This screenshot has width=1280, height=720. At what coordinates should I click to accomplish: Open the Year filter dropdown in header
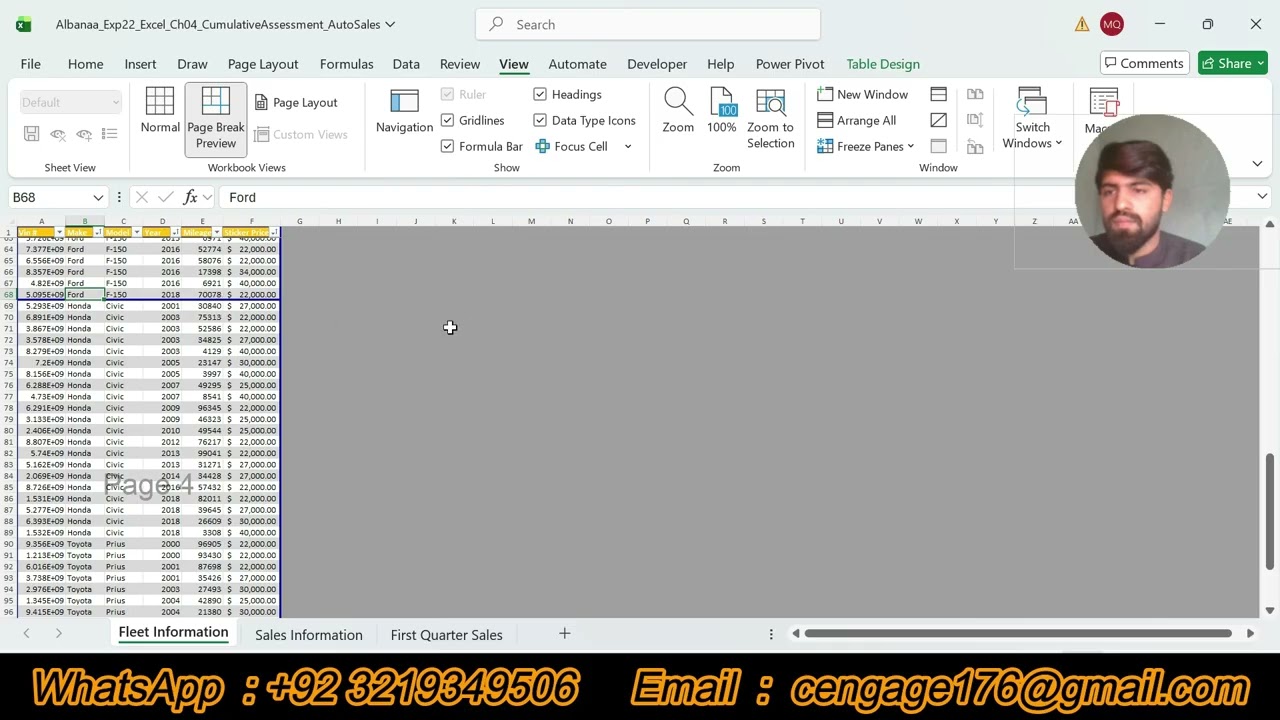[x=175, y=232]
